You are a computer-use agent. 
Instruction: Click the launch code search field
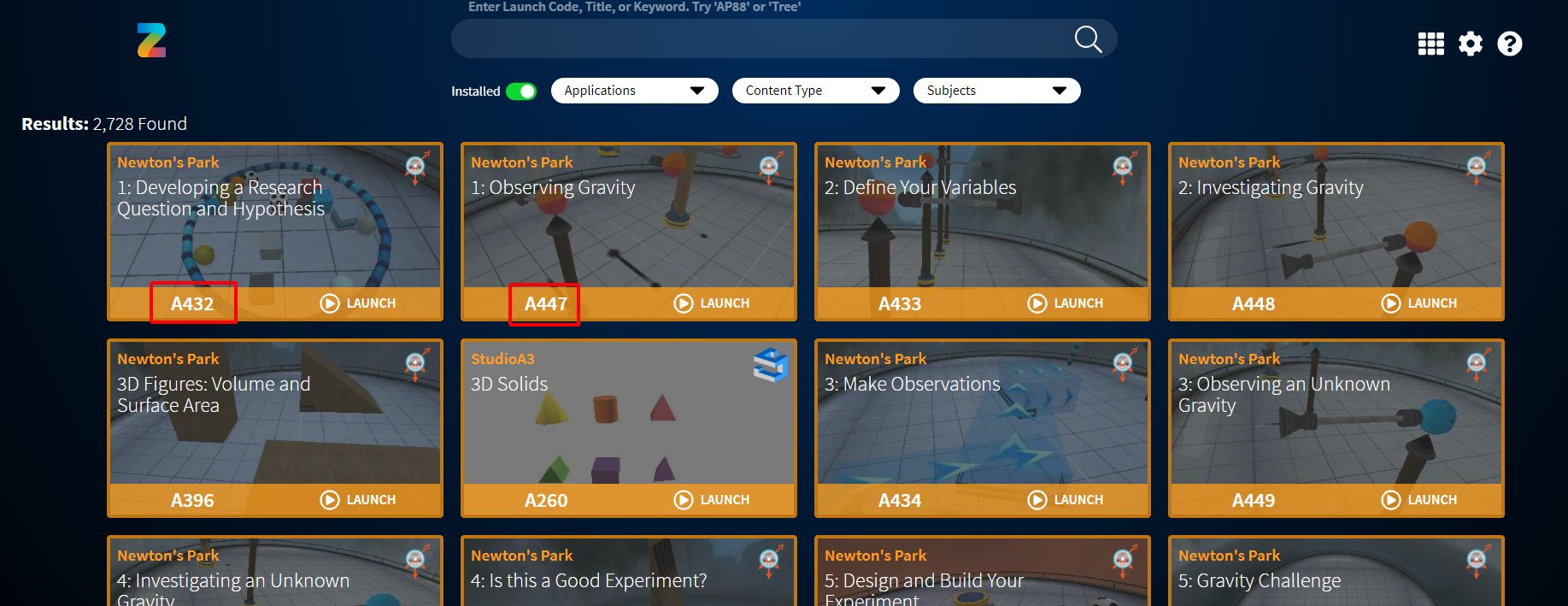(761, 39)
